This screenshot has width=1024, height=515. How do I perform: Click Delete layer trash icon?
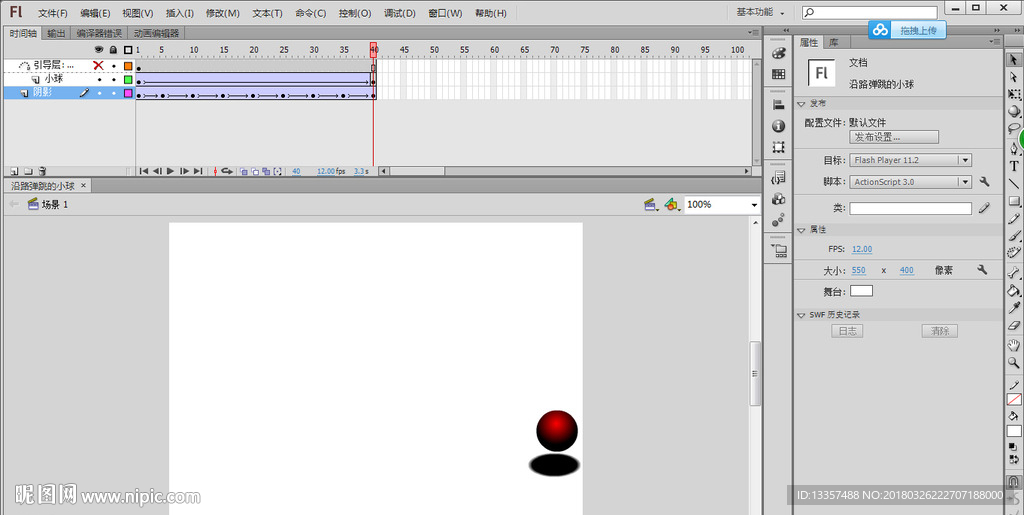tap(42, 171)
